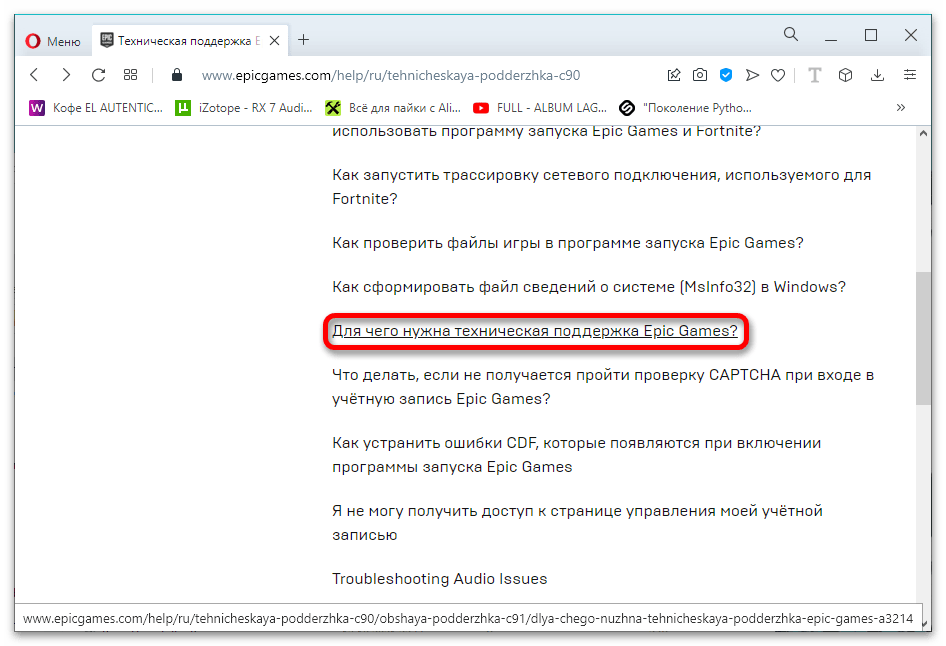
Task: Open the iZotope - RX 7 Audi bookmark
Action: tap(244, 108)
